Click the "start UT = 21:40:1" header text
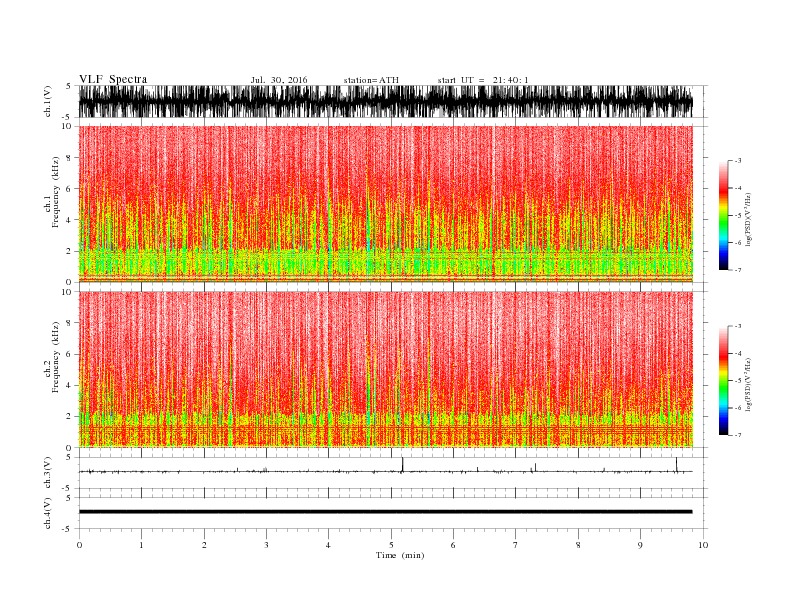This screenshot has height=612, width=792. coord(483,80)
